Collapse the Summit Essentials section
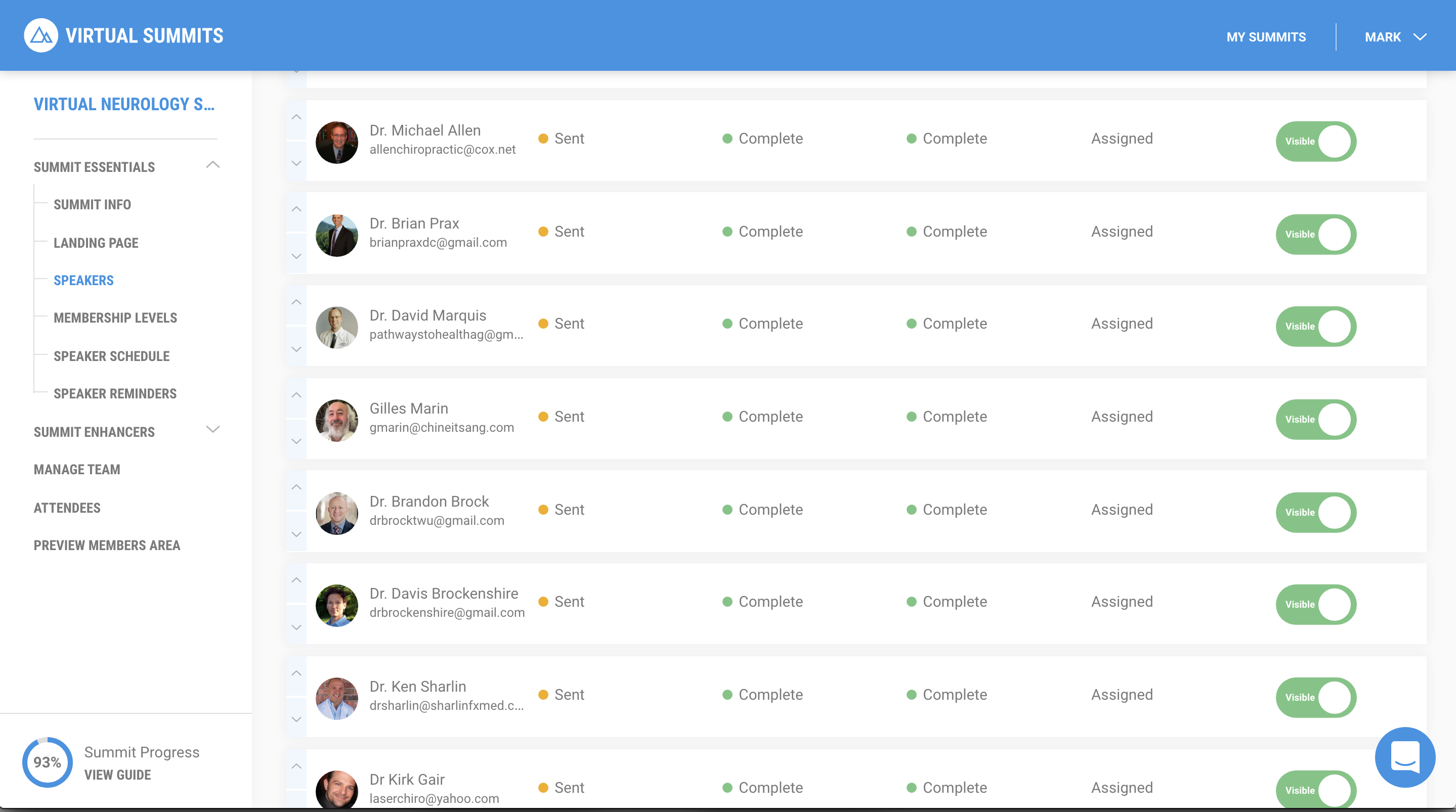 coord(212,165)
